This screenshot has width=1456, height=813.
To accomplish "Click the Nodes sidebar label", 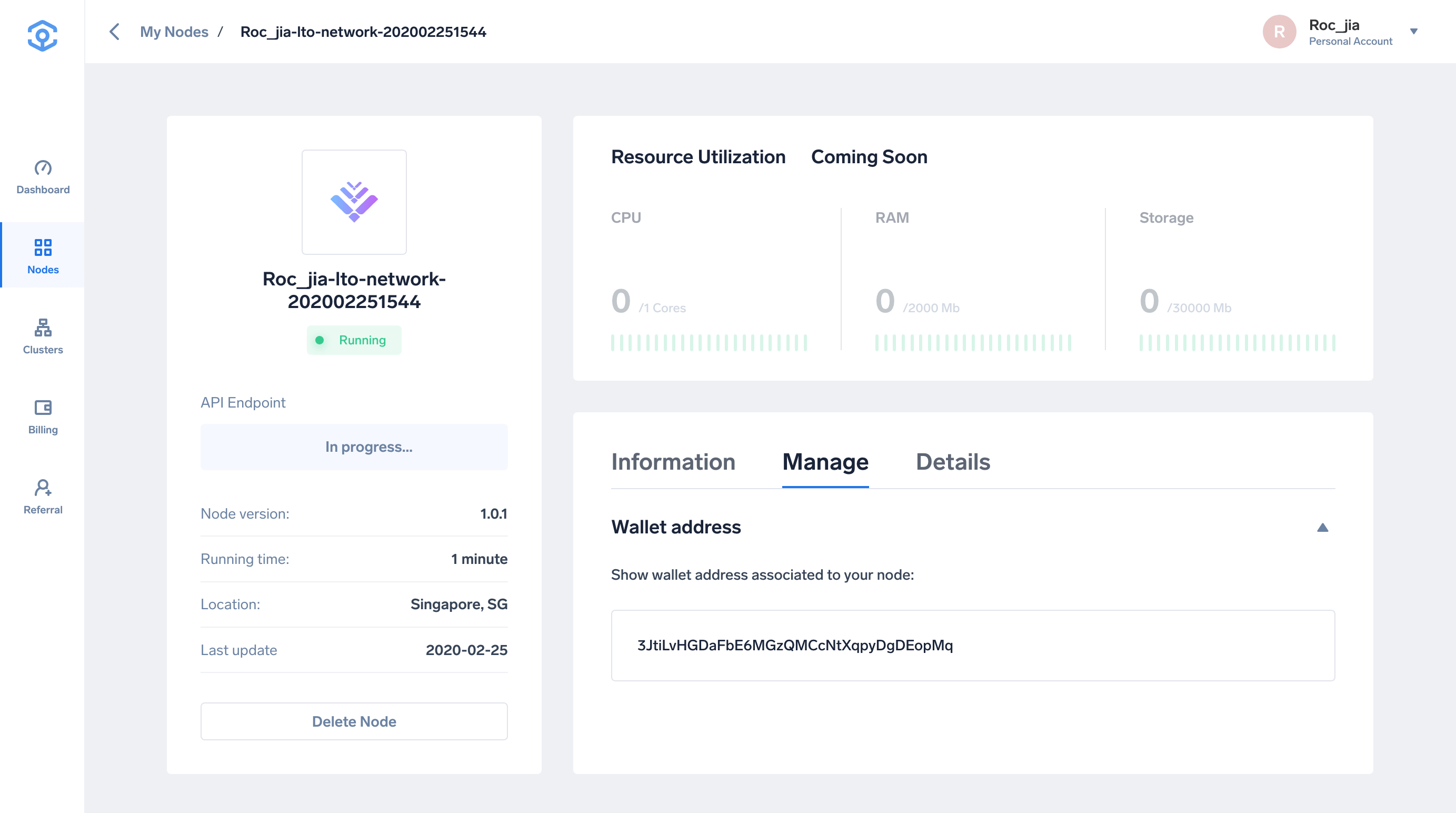I will point(43,270).
